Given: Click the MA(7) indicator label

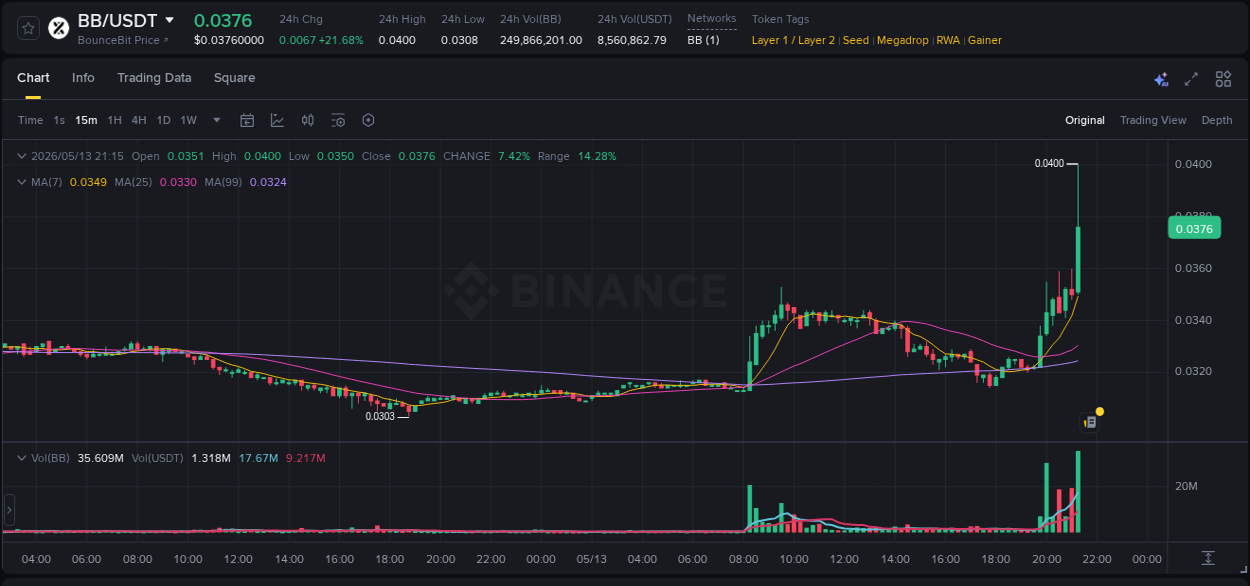Looking at the screenshot, I should click(x=47, y=182).
